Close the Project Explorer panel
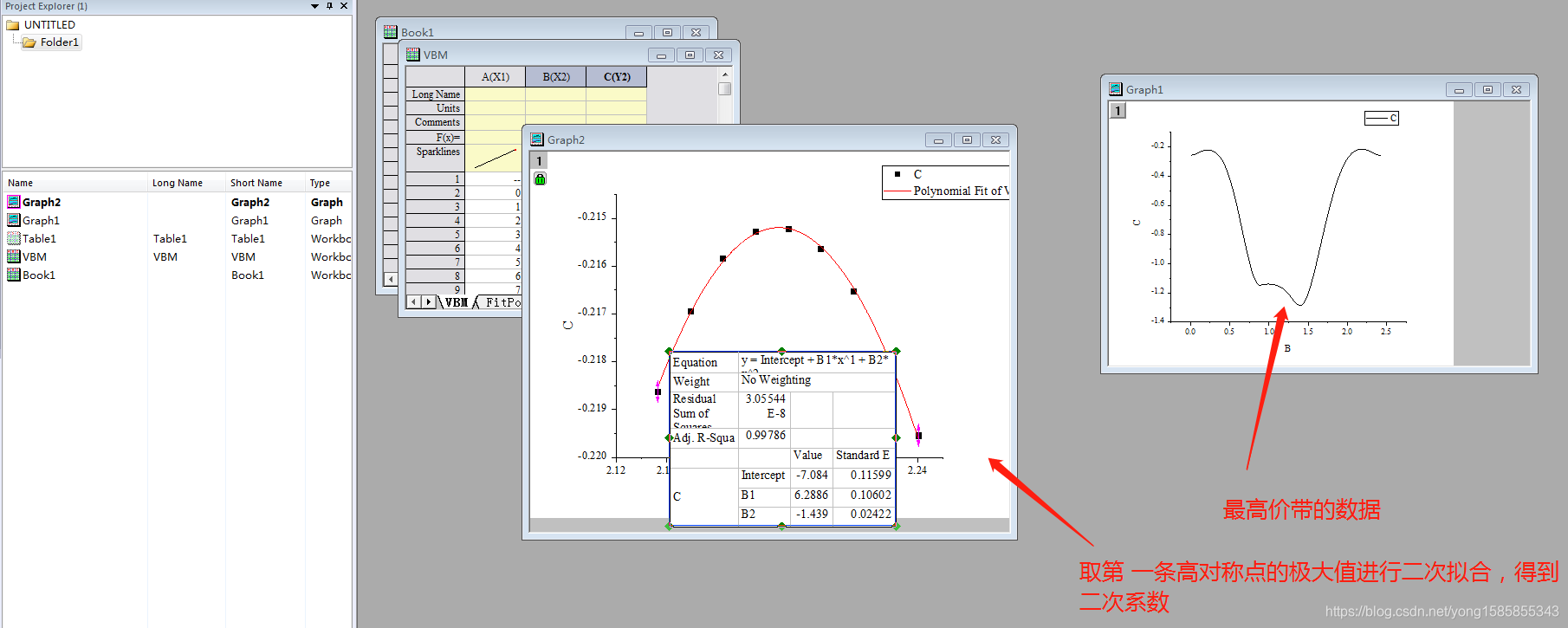The image size is (1568, 628). [x=344, y=6]
